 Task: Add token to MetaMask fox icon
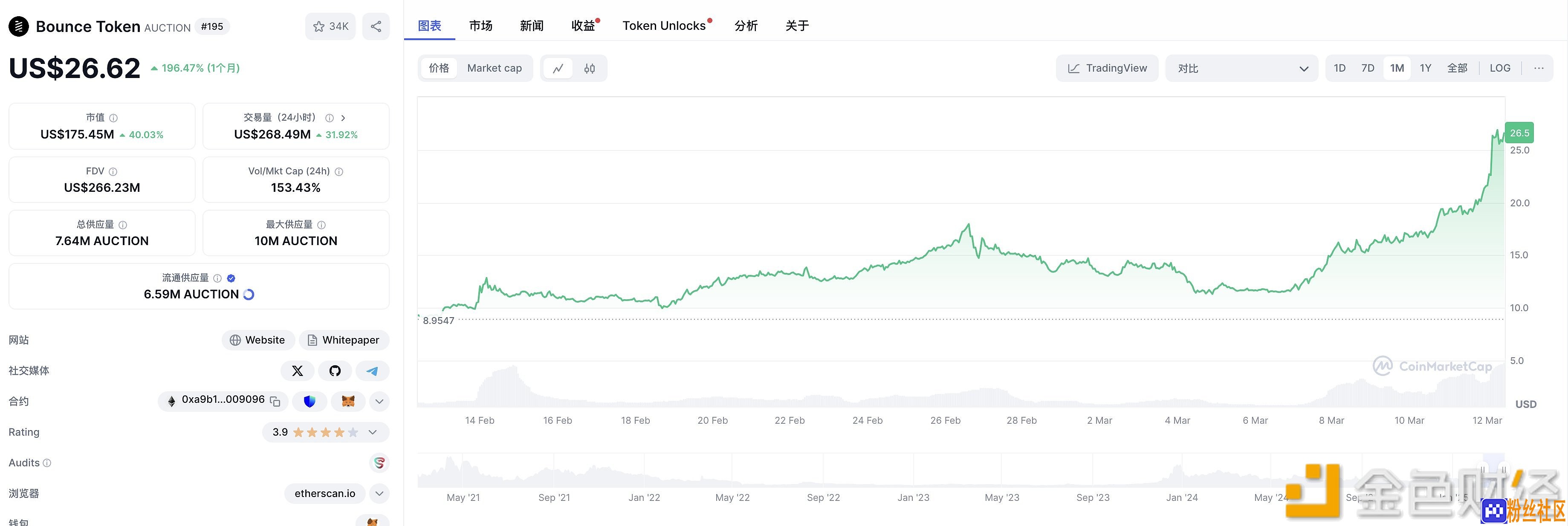click(x=348, y=401)
